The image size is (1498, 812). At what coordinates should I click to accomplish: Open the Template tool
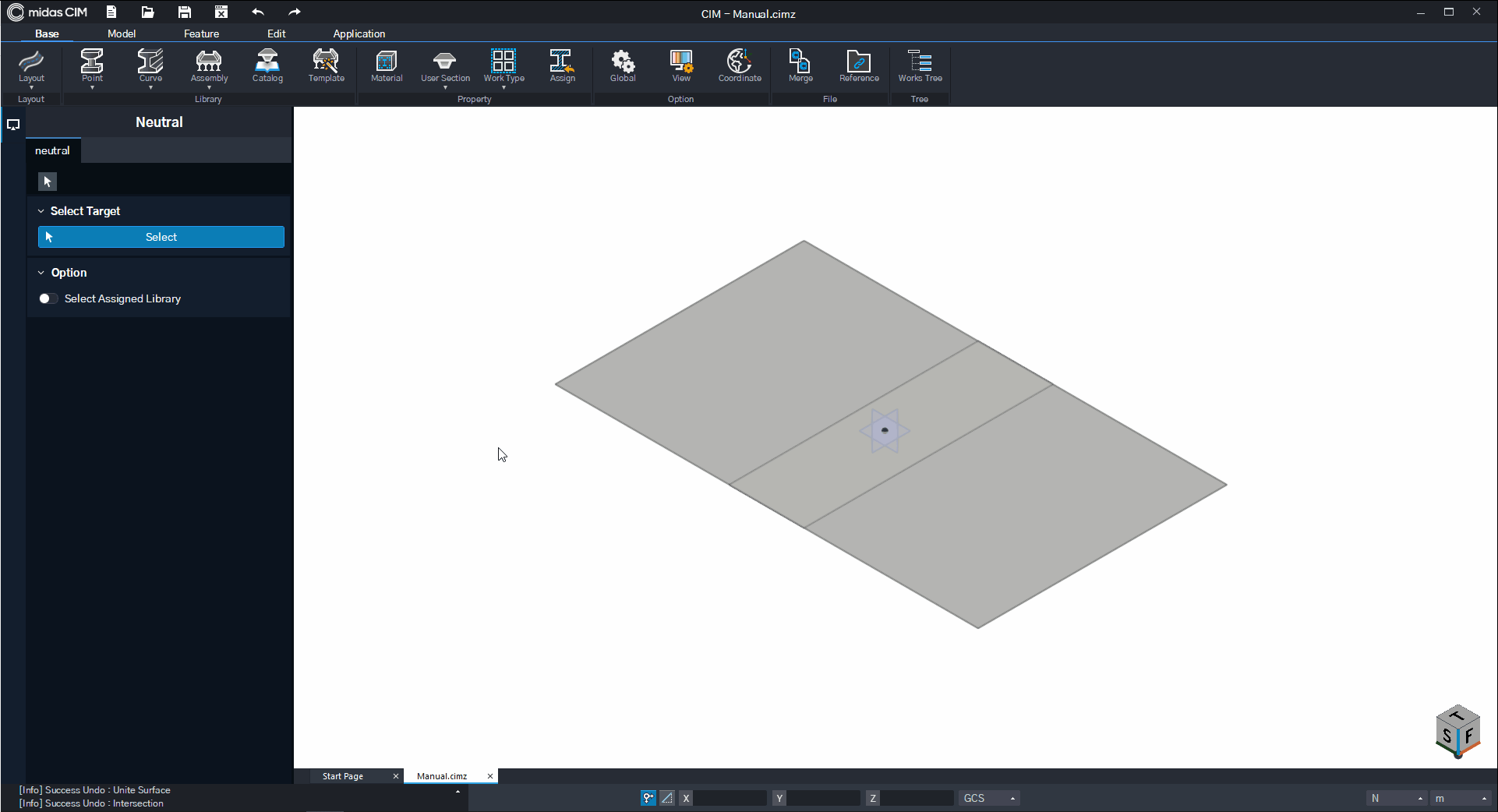click(326, 65)
